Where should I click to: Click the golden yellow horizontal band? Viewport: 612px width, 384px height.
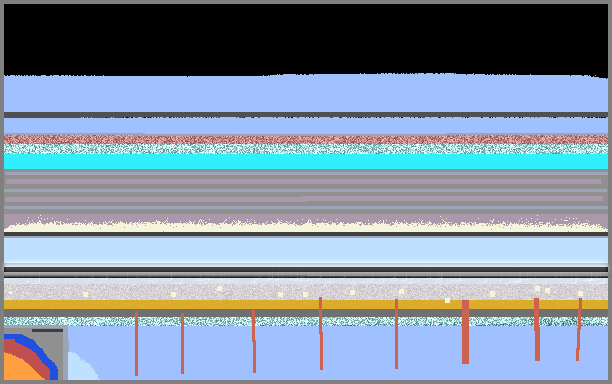pyautogui.click(x=306, y=305)
